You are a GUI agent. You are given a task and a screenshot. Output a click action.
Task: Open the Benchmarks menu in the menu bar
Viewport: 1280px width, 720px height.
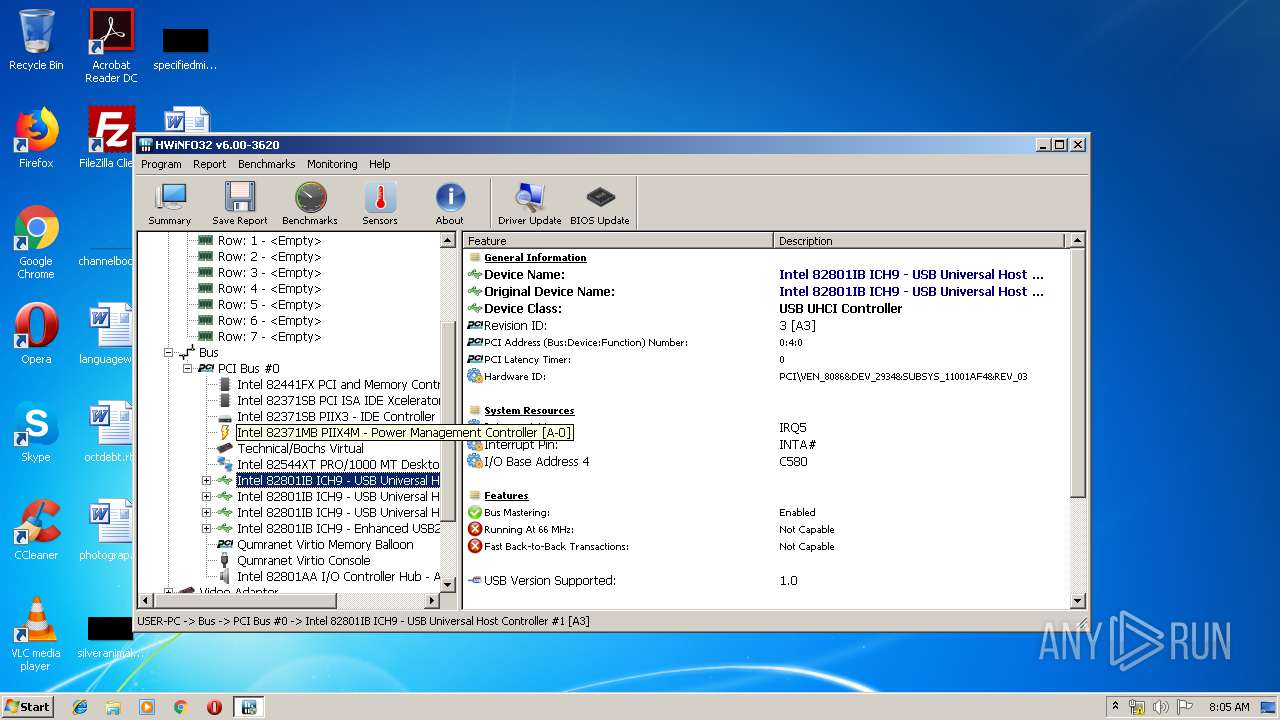coord(267,164)
